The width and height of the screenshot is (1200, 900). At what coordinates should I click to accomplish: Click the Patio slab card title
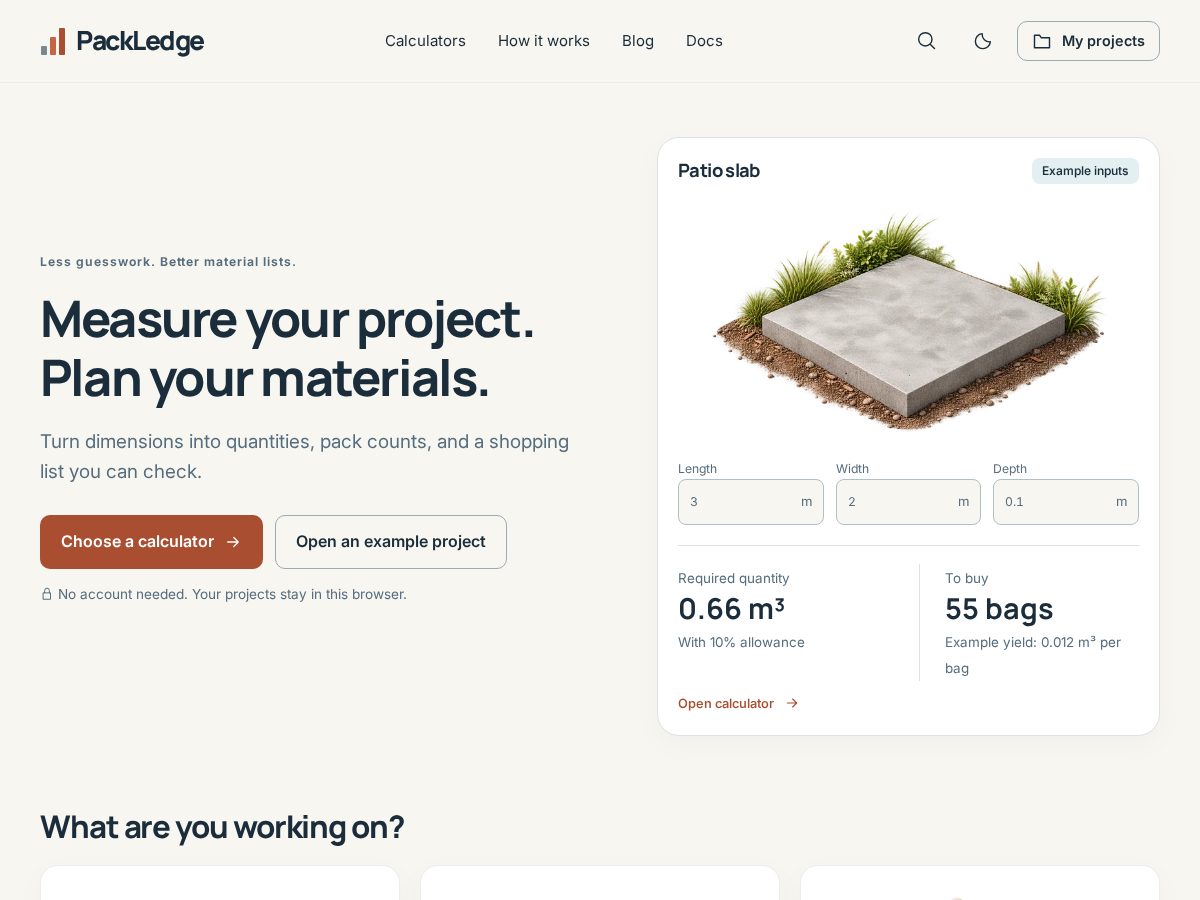[719, 171]
